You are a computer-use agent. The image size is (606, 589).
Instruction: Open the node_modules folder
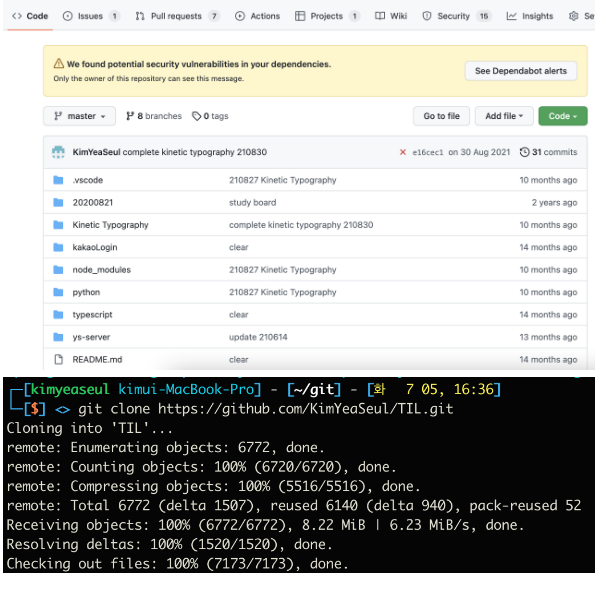102,270
